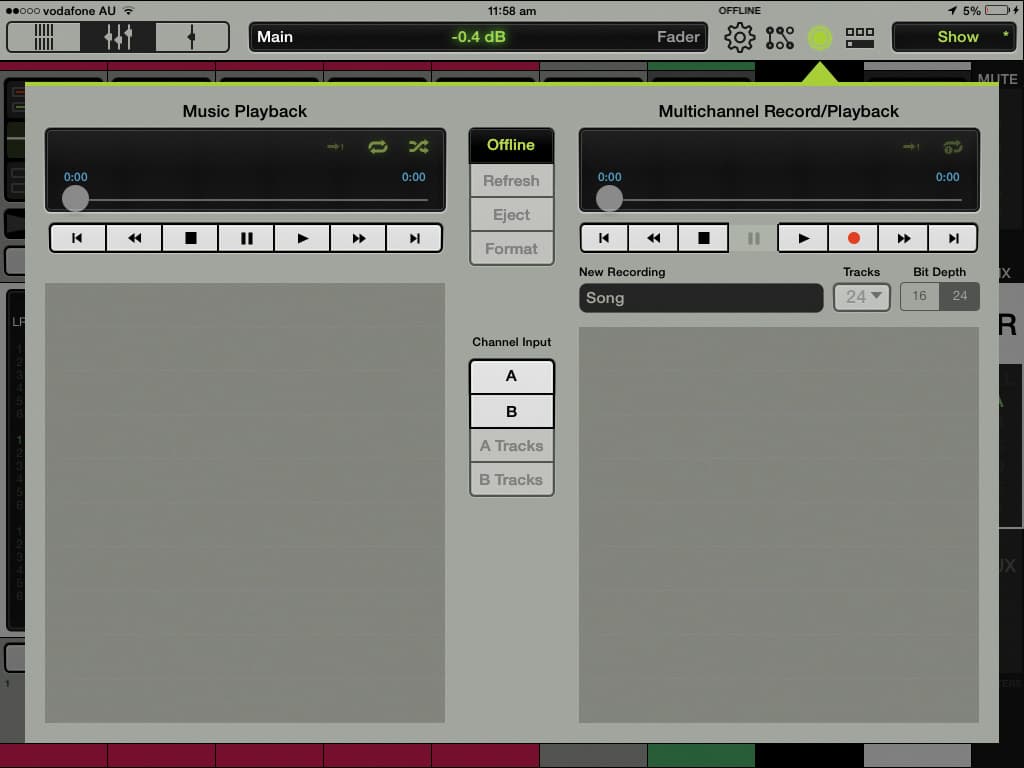Click the Offline status button
The image size is (1024, 768).
coord(511,145)
